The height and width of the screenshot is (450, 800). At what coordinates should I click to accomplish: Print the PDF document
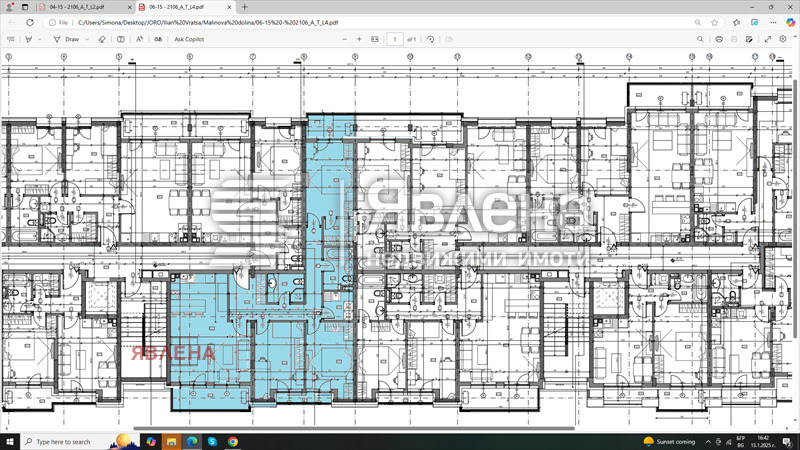tap(719, 39)
